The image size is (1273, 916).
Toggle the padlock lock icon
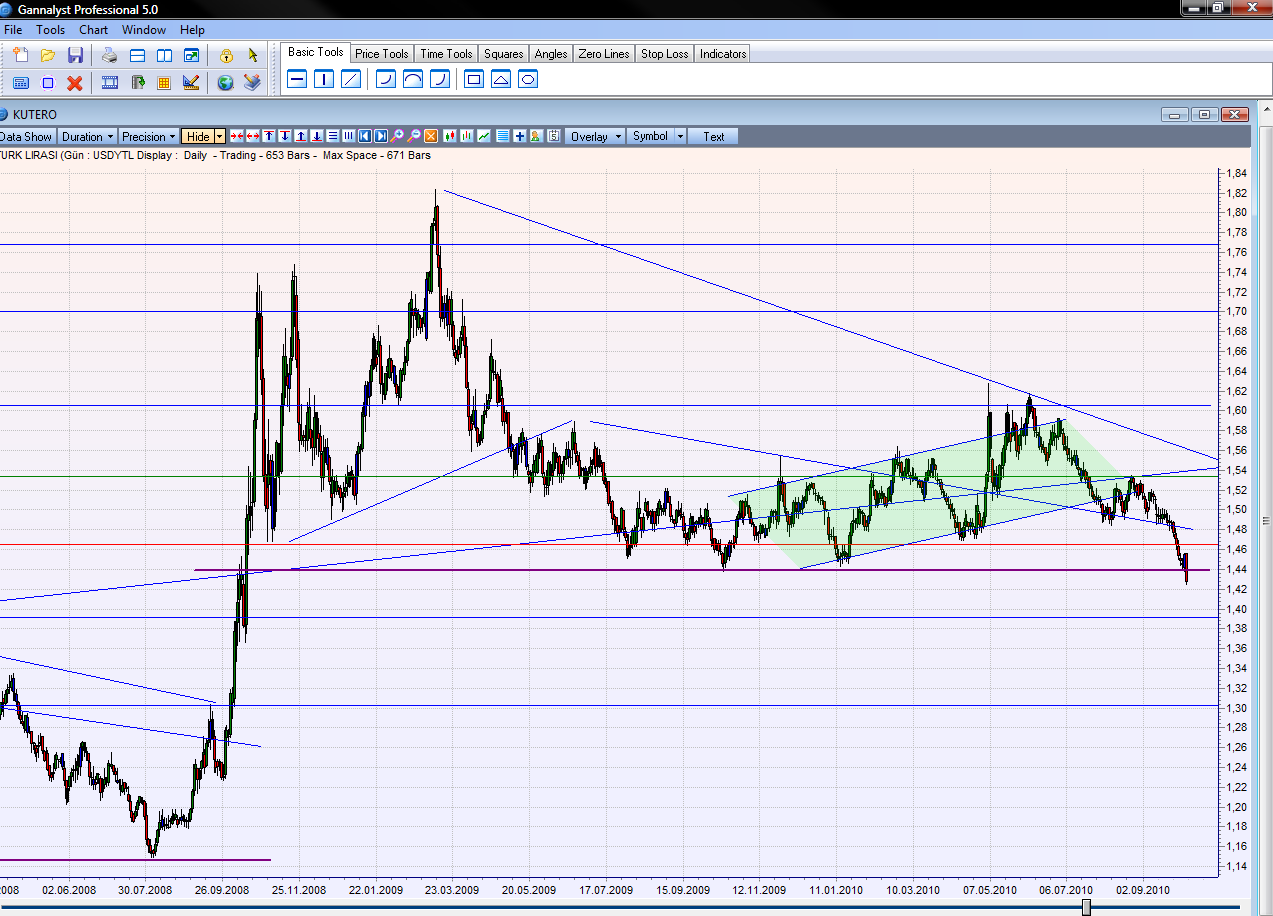coord(226,55)
